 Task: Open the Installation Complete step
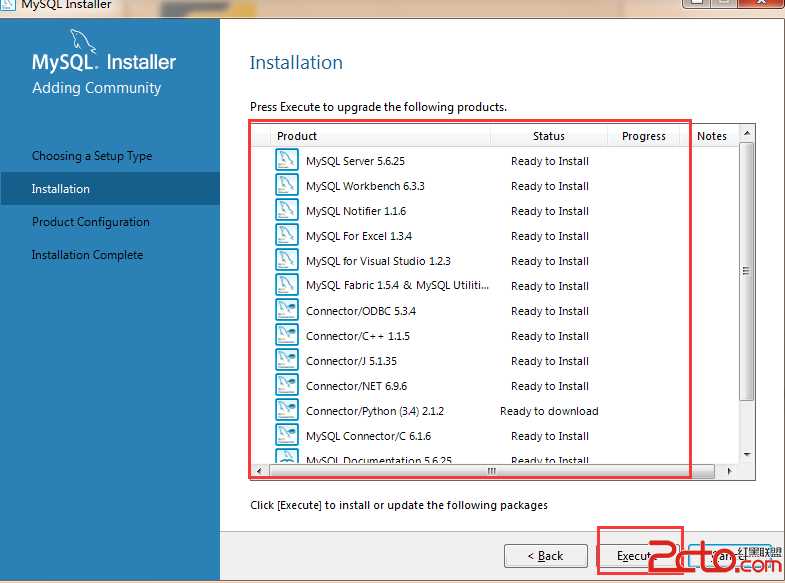click(87, 255)
